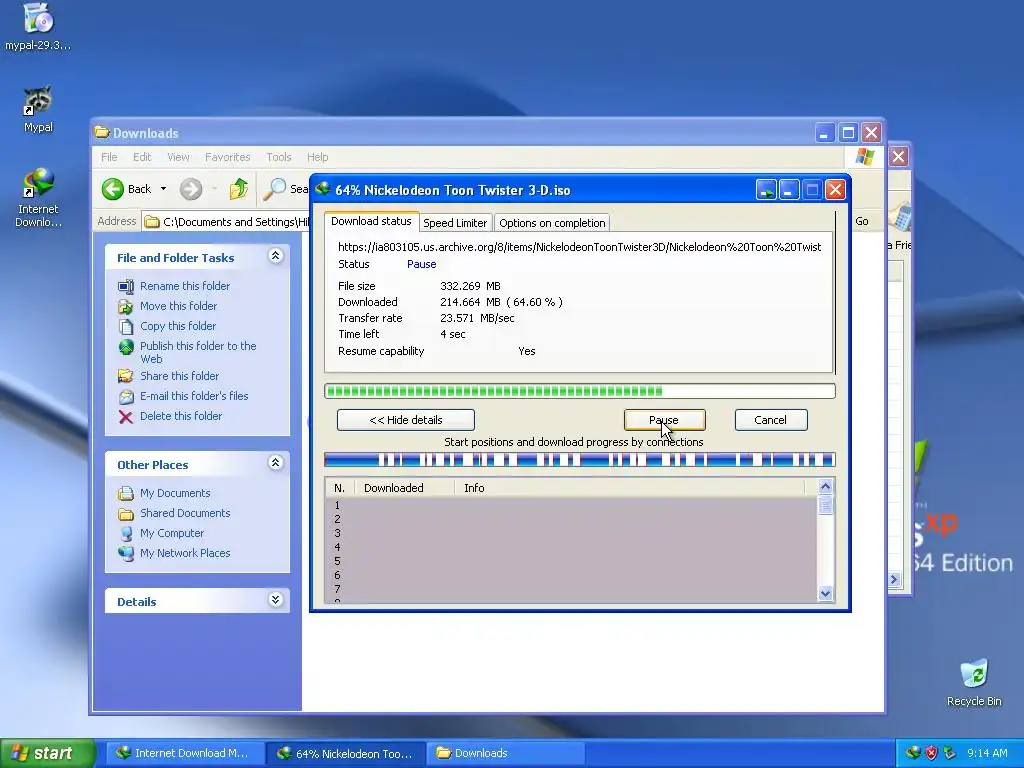This screenshot has width=1024, height=768.
Task: Click folder icon in the Address bar
Action: (152, 221)
